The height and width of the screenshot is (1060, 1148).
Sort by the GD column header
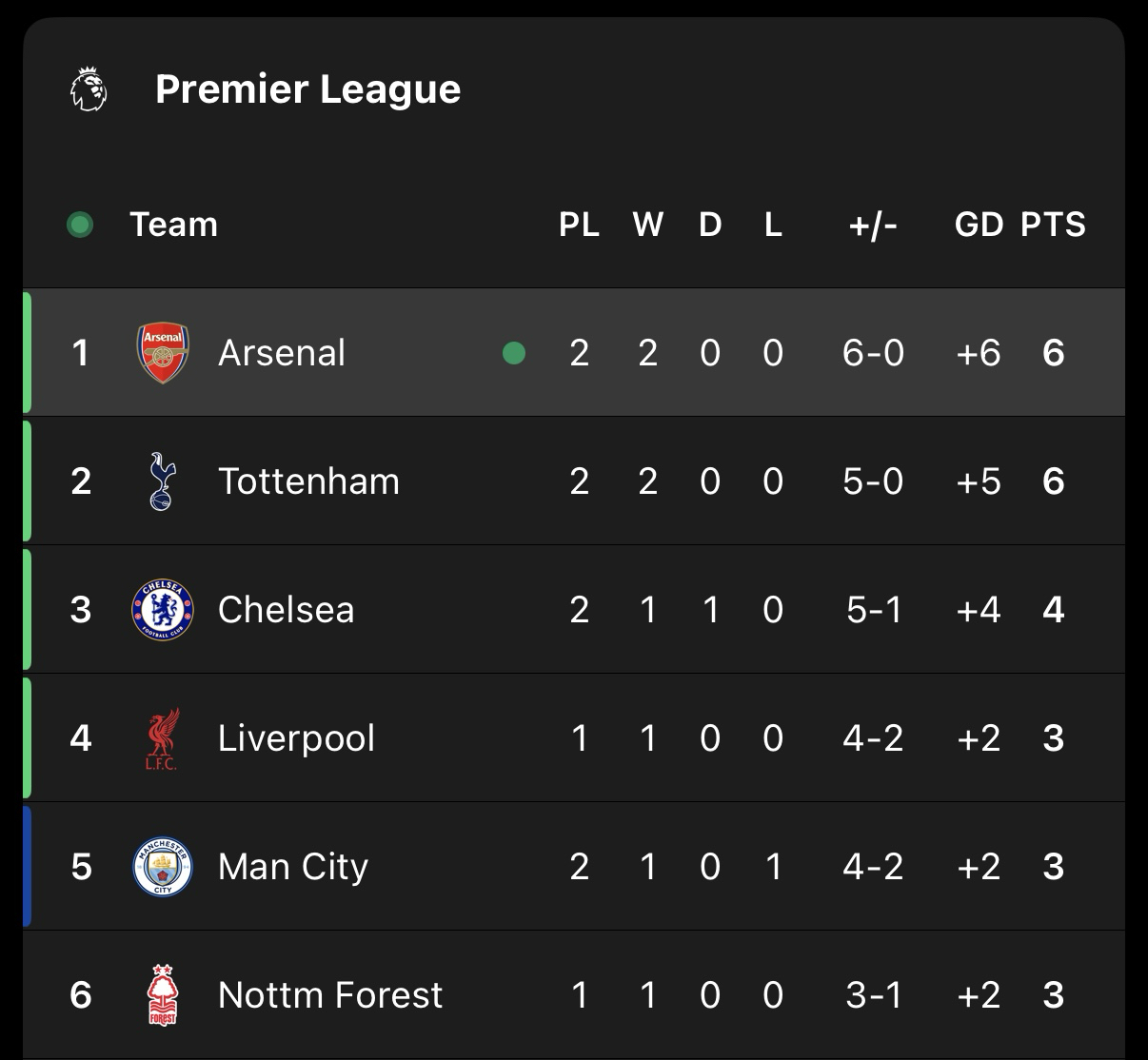click(x=979, y=225)
